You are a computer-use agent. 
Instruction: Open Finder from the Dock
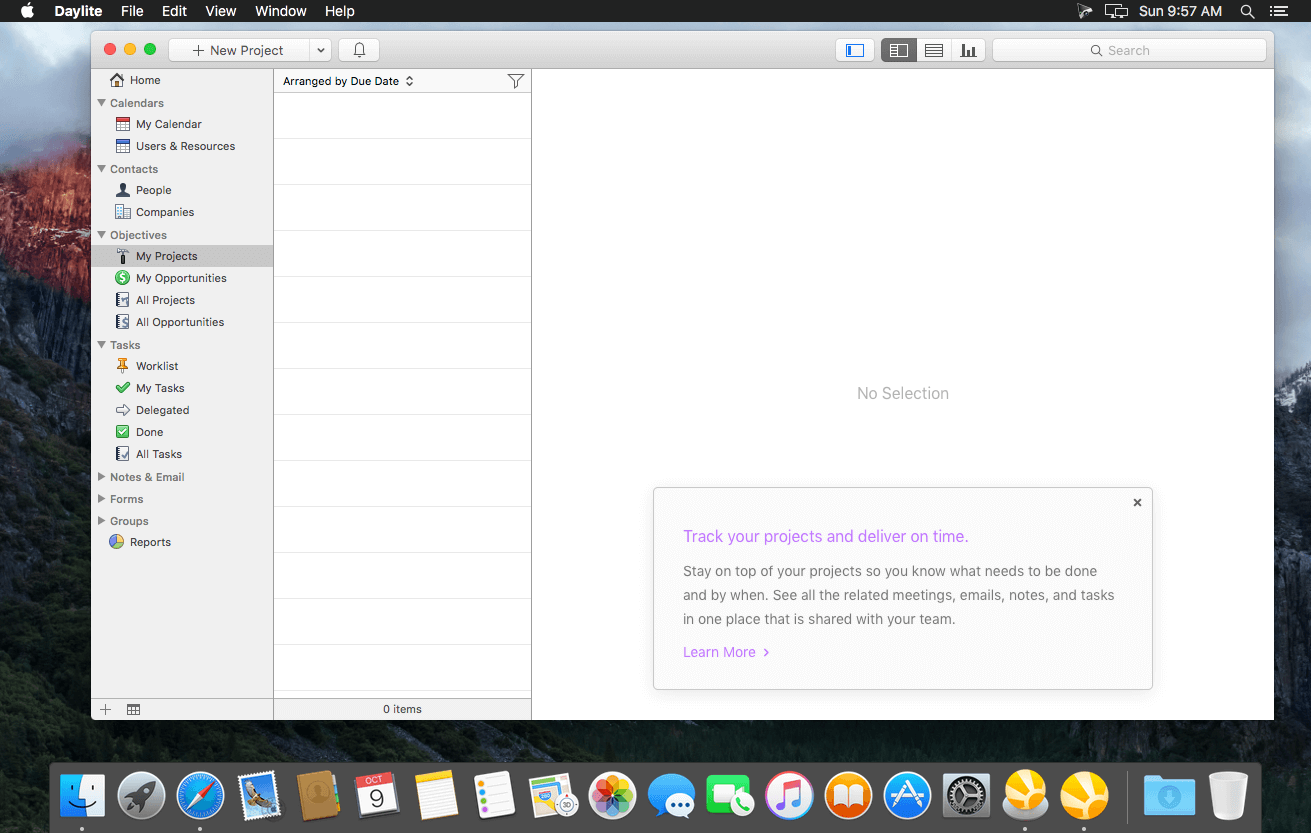click(x=82, y=796)
